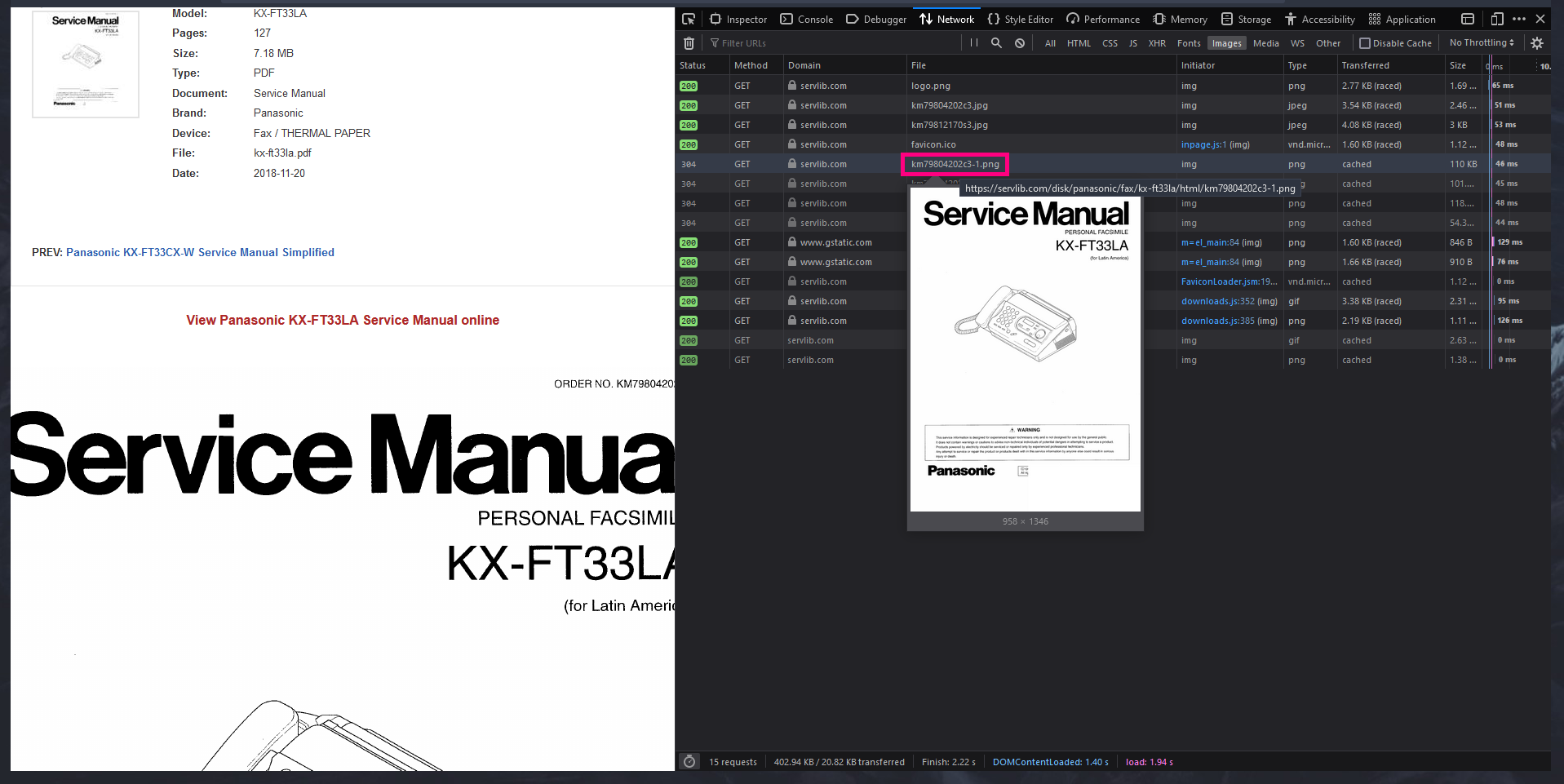Filter requests by Media
This screenshot has width=1564, height=784.
1265,43
